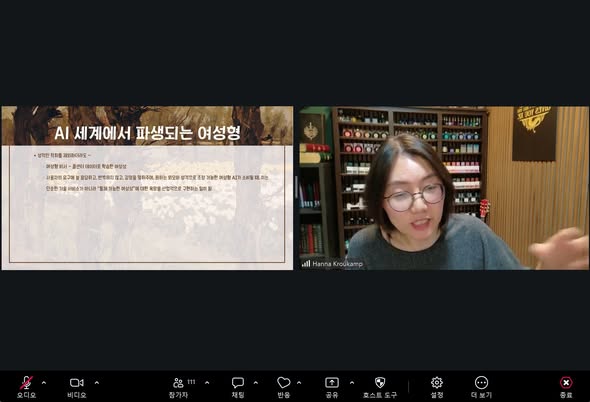Open the video options chevron beside 비디오
The width and height of the screenshot is (590, 402).
[97, 383]
